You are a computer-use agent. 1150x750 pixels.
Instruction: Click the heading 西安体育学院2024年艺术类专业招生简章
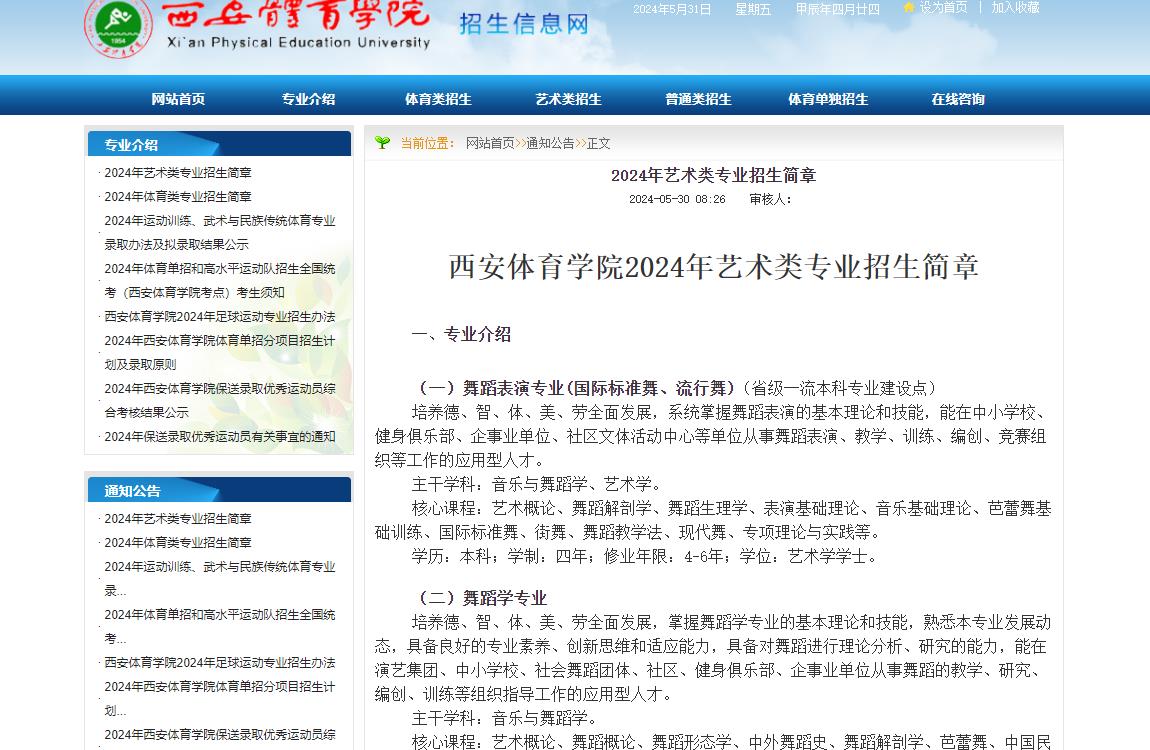click(714, 267)
